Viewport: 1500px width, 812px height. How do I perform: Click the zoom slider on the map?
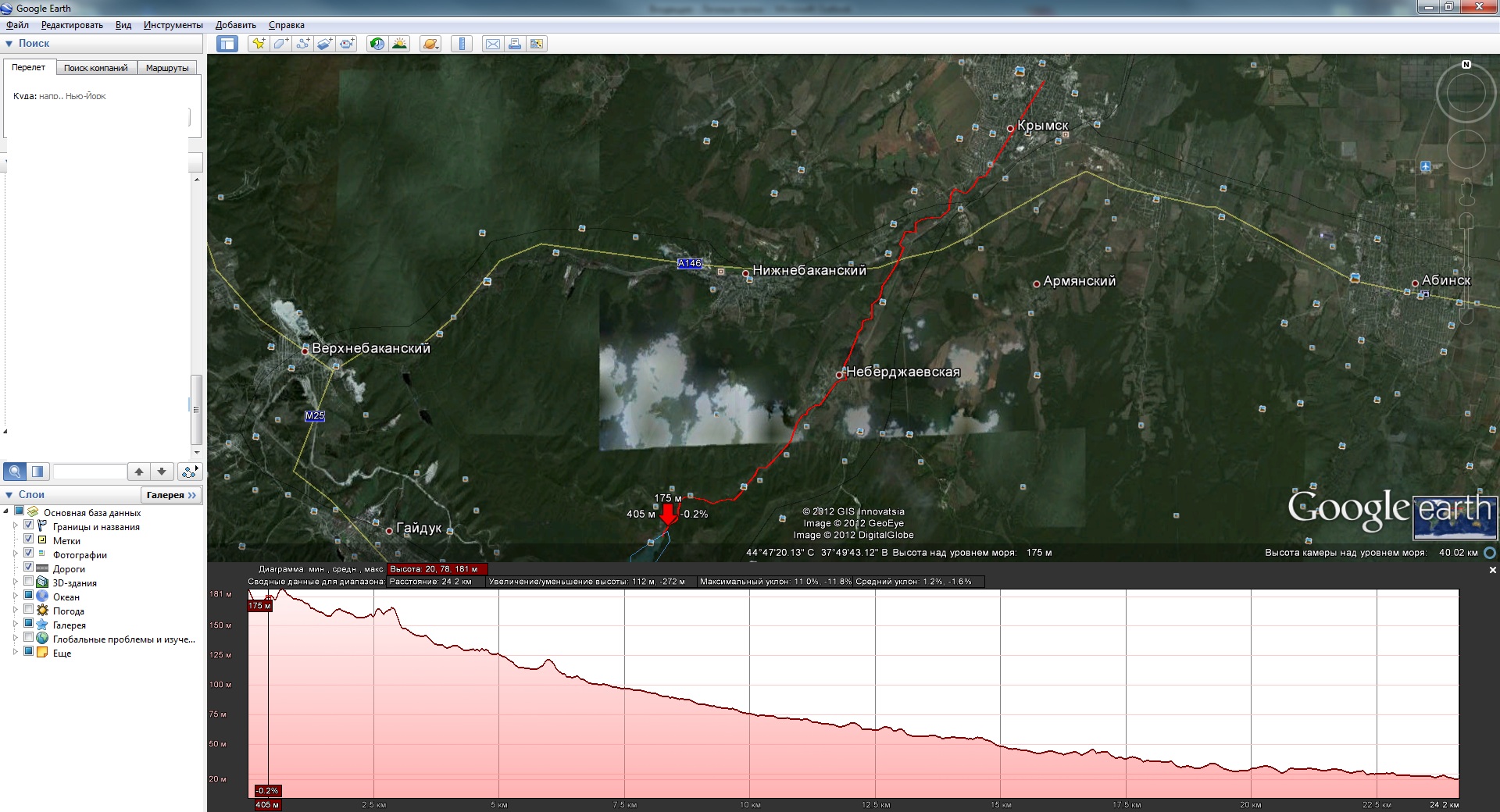[1466, 269]
